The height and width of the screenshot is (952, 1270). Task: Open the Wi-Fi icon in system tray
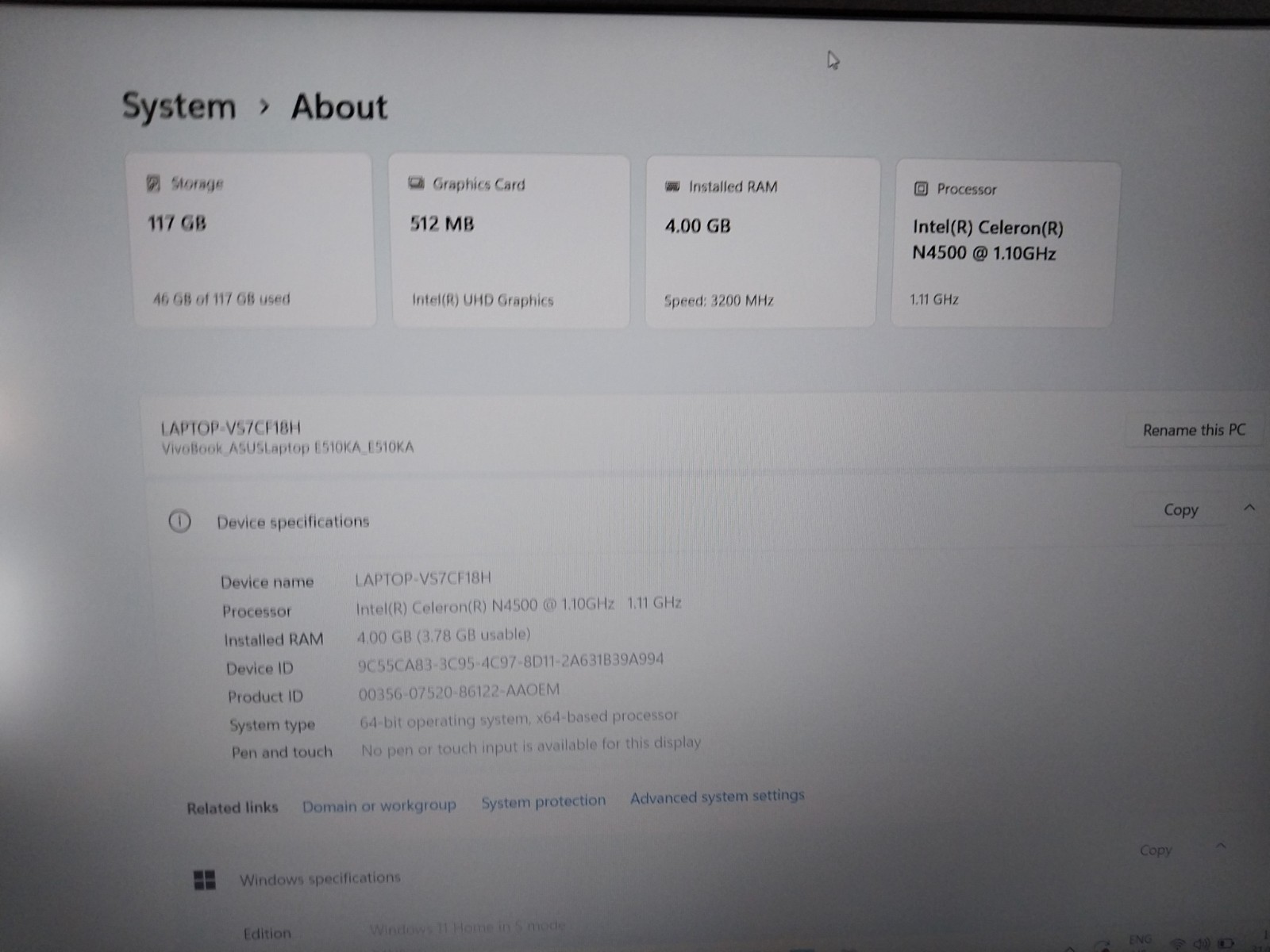pyautogui.click(x=1178, y=943)
